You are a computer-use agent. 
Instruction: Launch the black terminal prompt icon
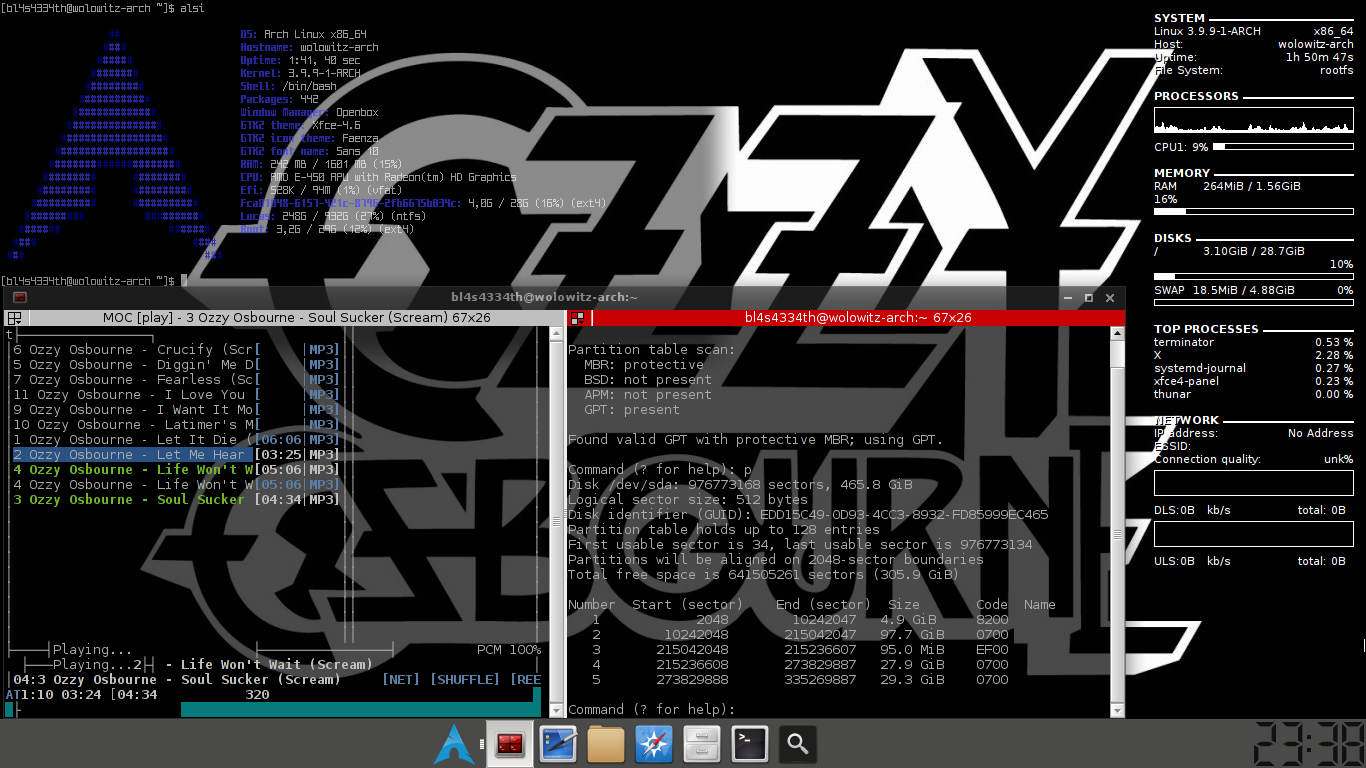(x=750, y=744)
